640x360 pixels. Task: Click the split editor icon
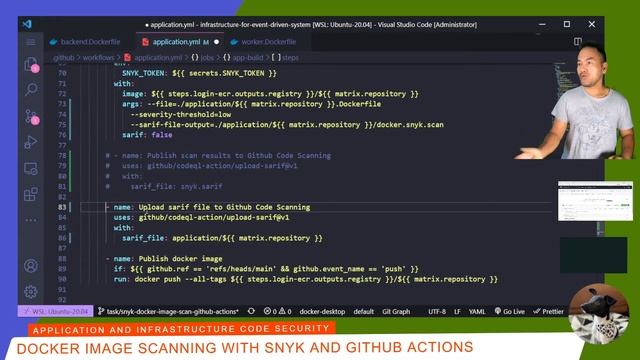coord(578,42)
